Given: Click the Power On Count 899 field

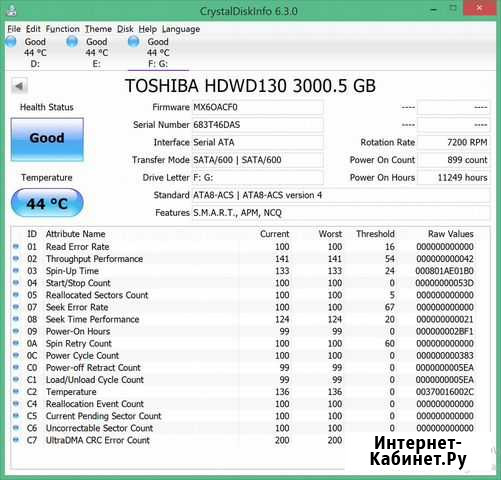Looking at the screenshot, I should [x=453, y=160].
